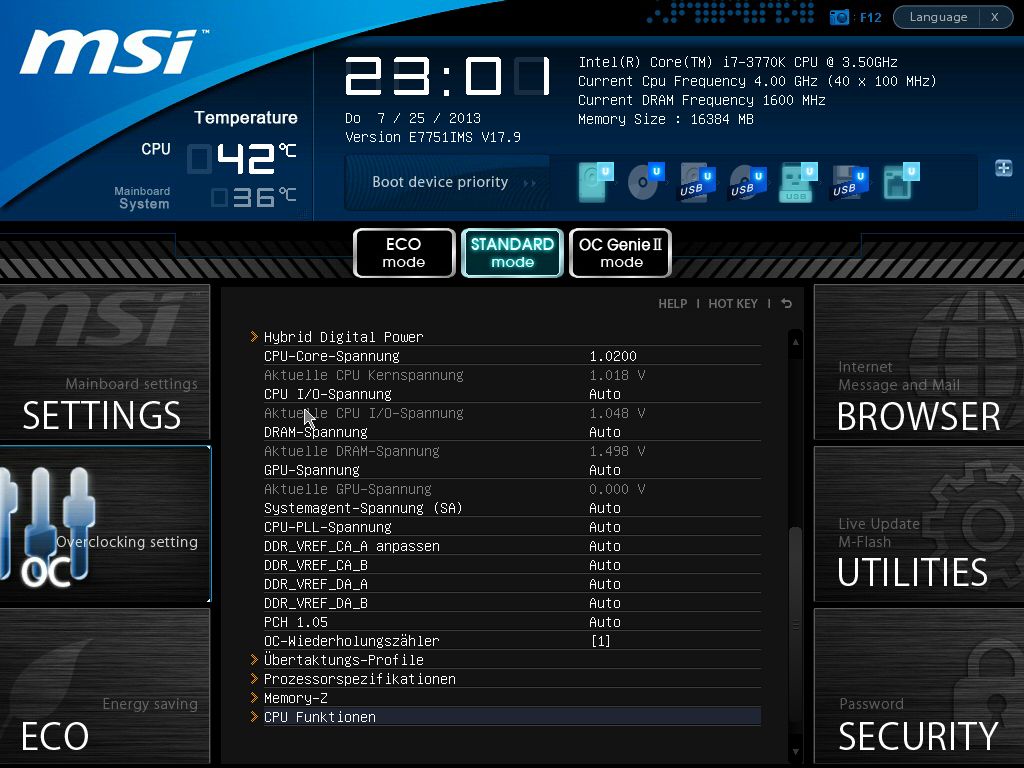Click the Current DRAM Frequency 1600 MHz text
1024x768 pixels.
point(701,100)
